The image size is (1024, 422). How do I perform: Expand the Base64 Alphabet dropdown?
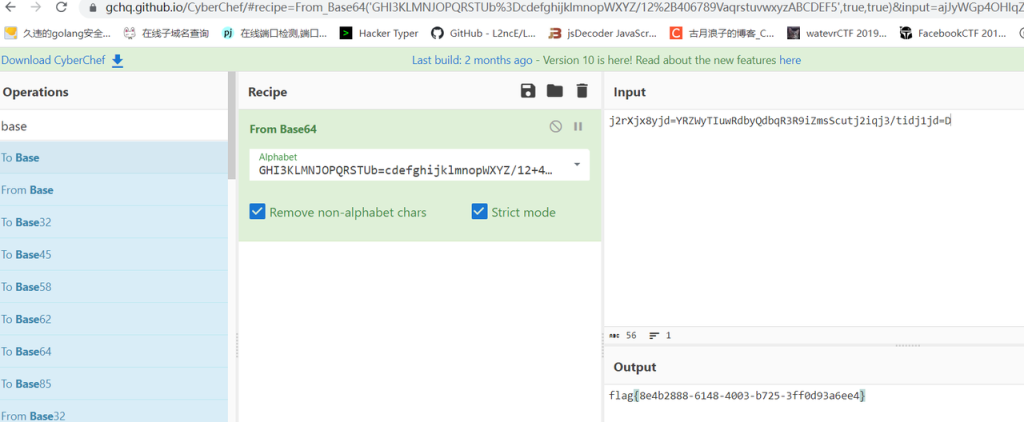577,164
